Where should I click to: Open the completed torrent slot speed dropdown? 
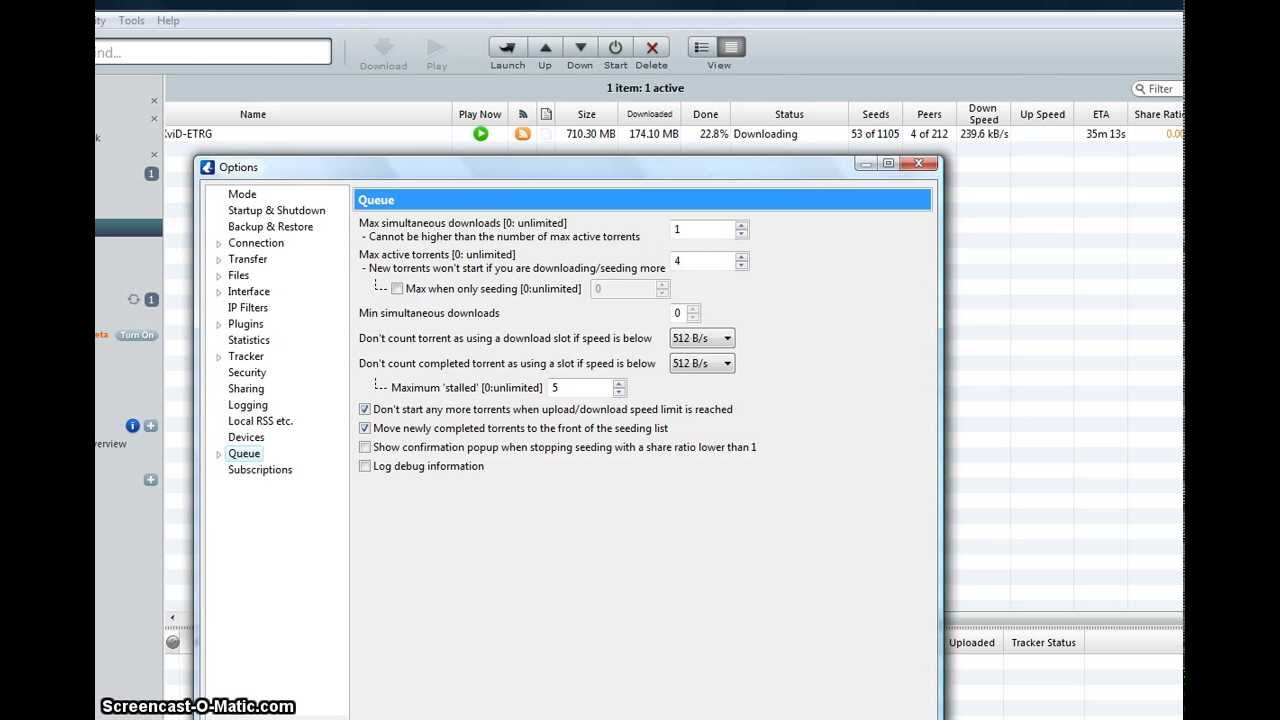click(x=702, y=363)
